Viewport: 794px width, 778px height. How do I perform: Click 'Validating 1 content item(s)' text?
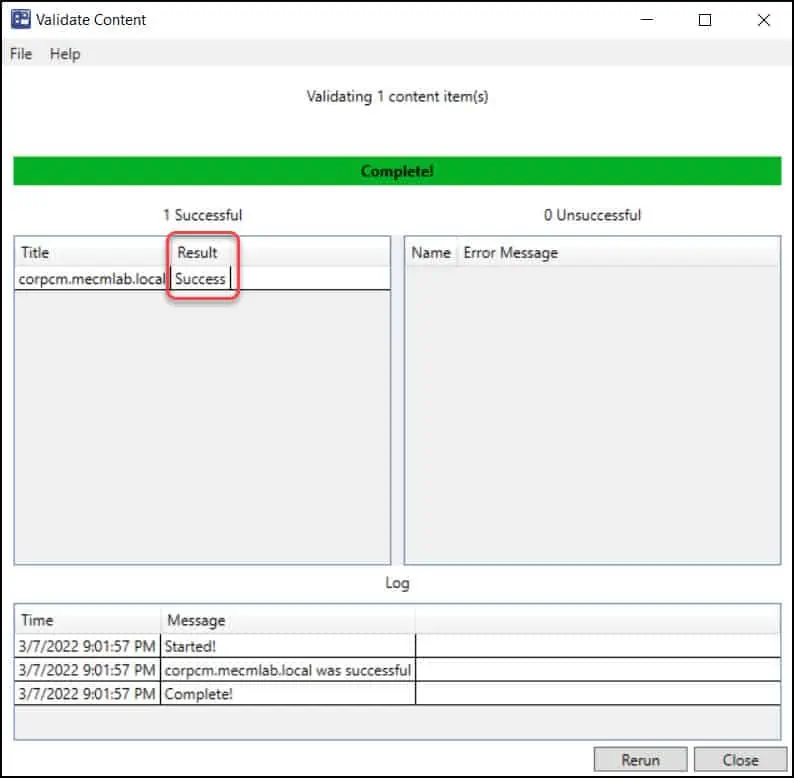[397, 96]
